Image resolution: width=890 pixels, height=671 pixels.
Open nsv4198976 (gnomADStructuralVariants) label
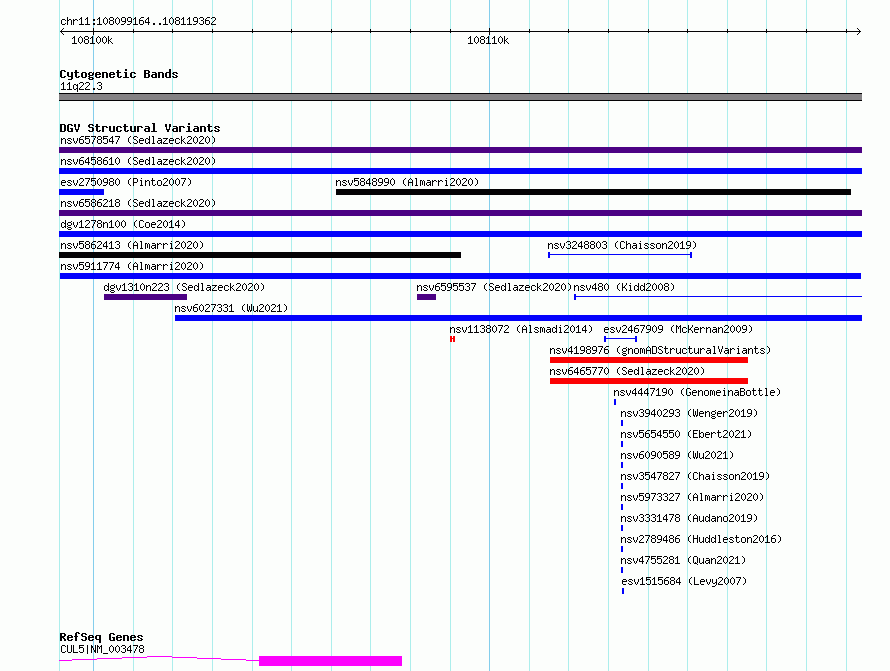click(x=660, y=350)
